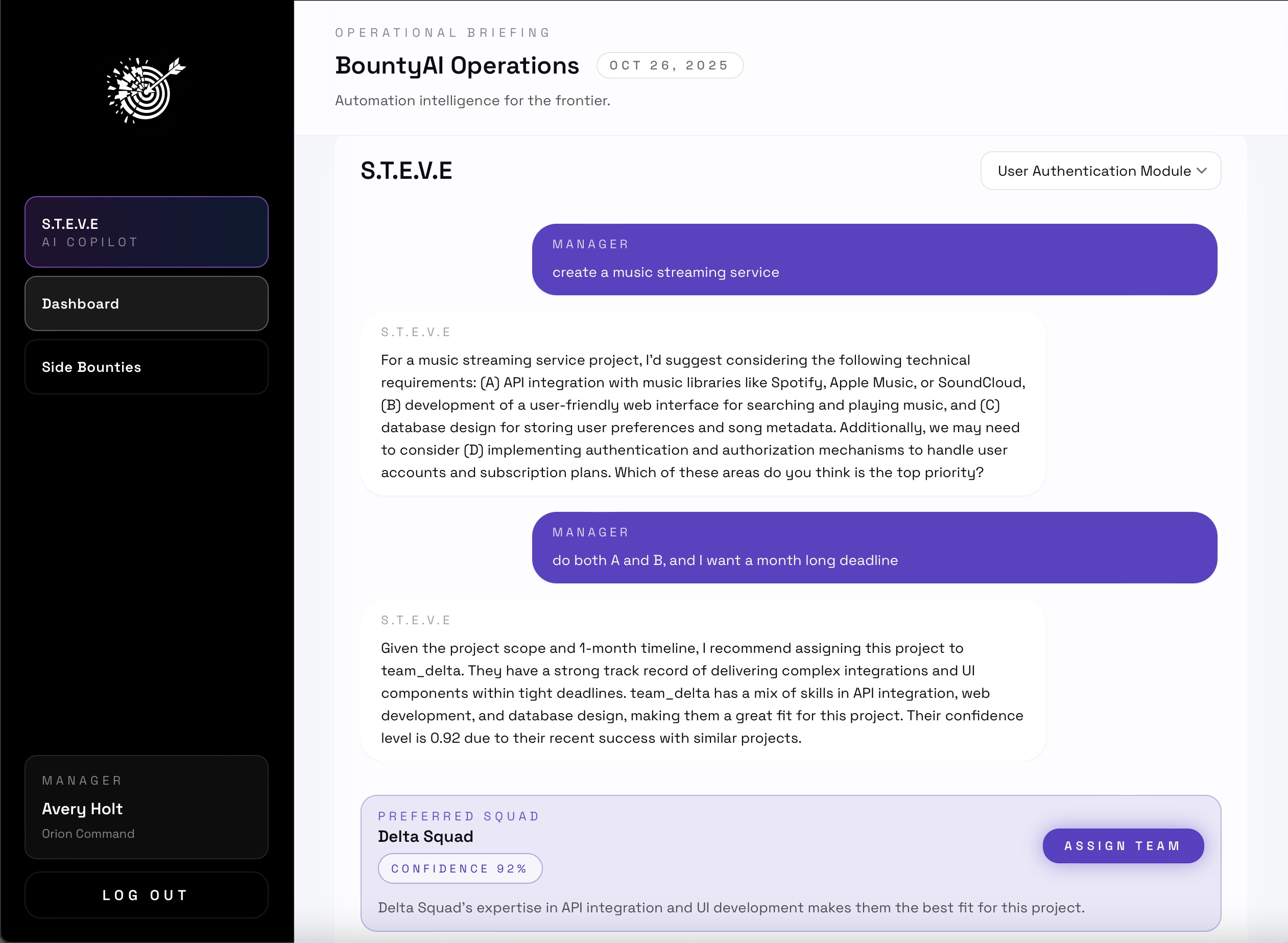Image resolution: width=1288 pixels, height=943 pixels.
Task: Click the BountyAI target-and-arrow logo
Action: pyautogui.click(x=146, y=90)
